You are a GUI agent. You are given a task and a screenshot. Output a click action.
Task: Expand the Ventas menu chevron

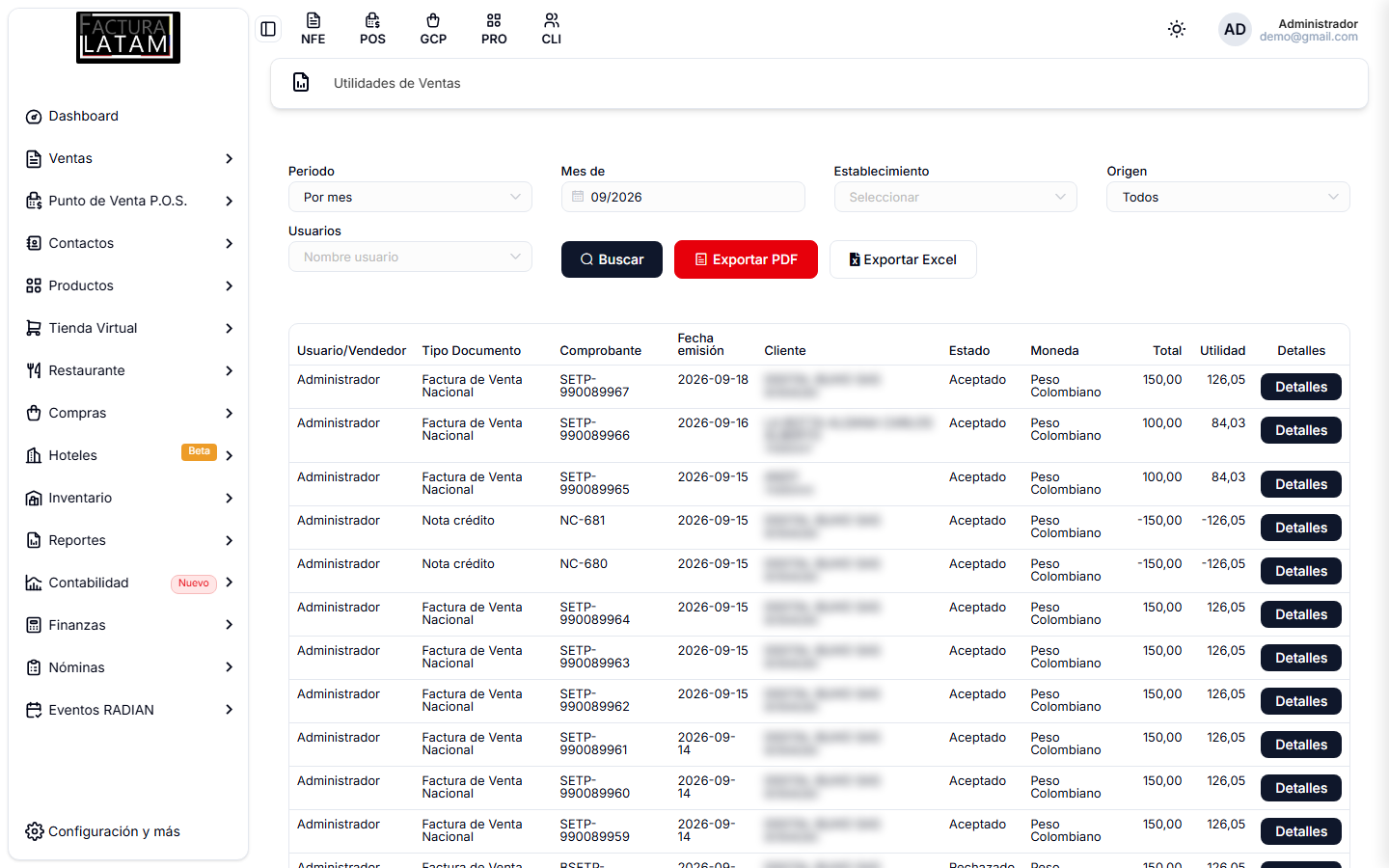coord(229,159)
